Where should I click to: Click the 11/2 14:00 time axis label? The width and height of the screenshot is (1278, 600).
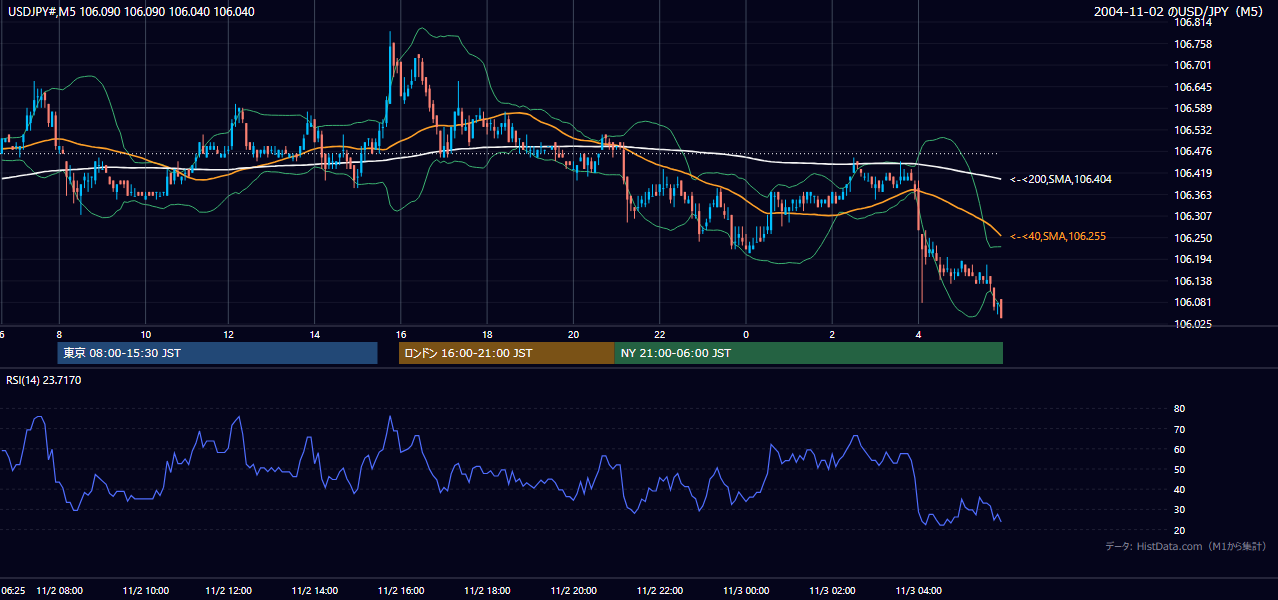coord(317,590)
